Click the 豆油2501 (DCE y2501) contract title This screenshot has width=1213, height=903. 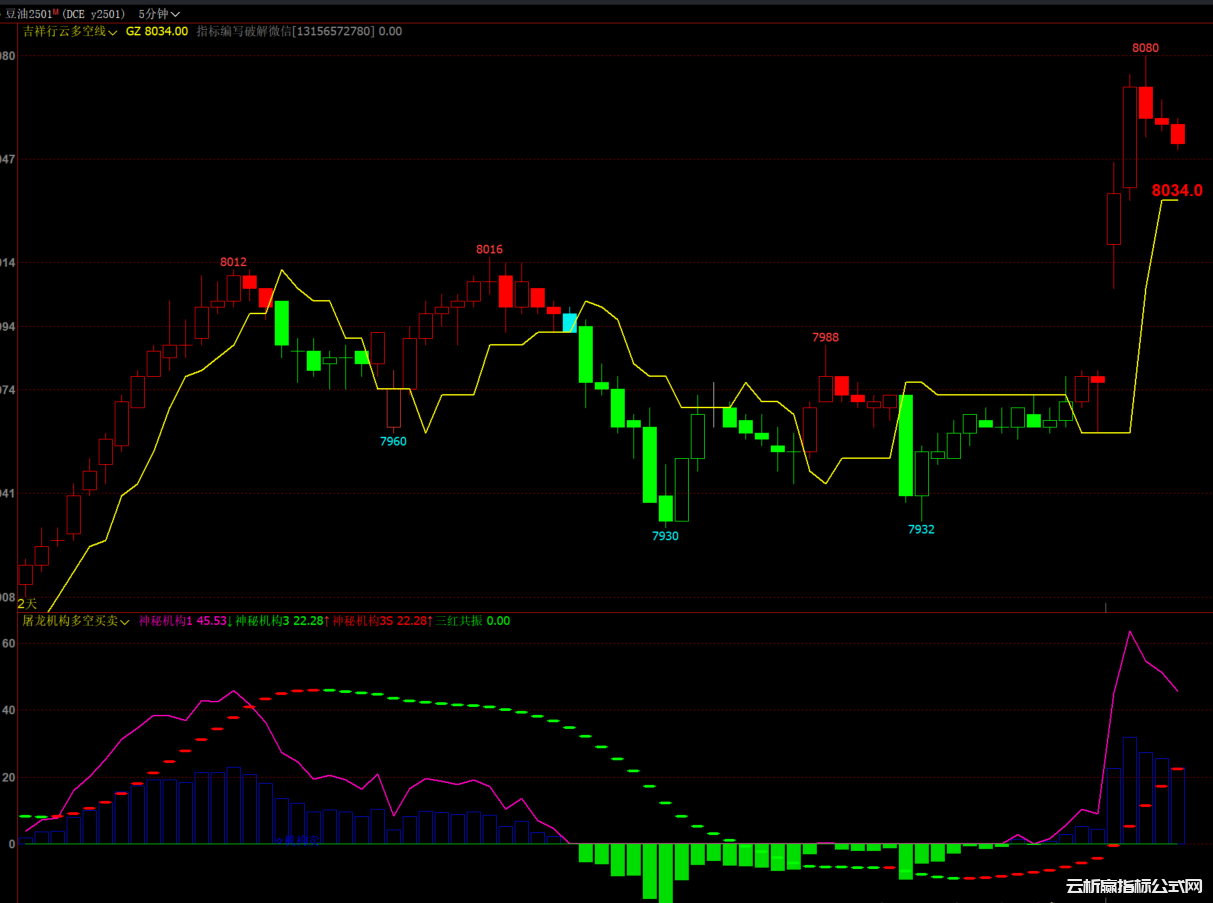(63, 14)
